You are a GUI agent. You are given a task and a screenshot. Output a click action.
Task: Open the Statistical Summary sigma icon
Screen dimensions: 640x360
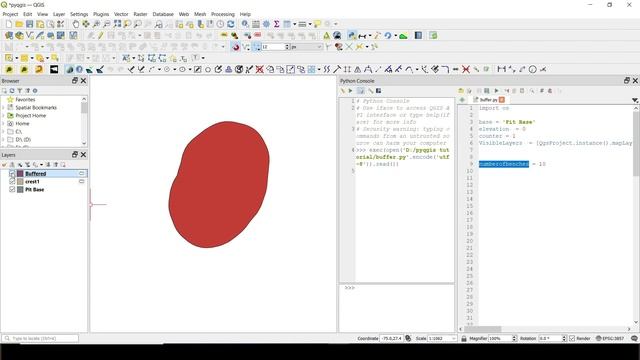coord(276,24)
